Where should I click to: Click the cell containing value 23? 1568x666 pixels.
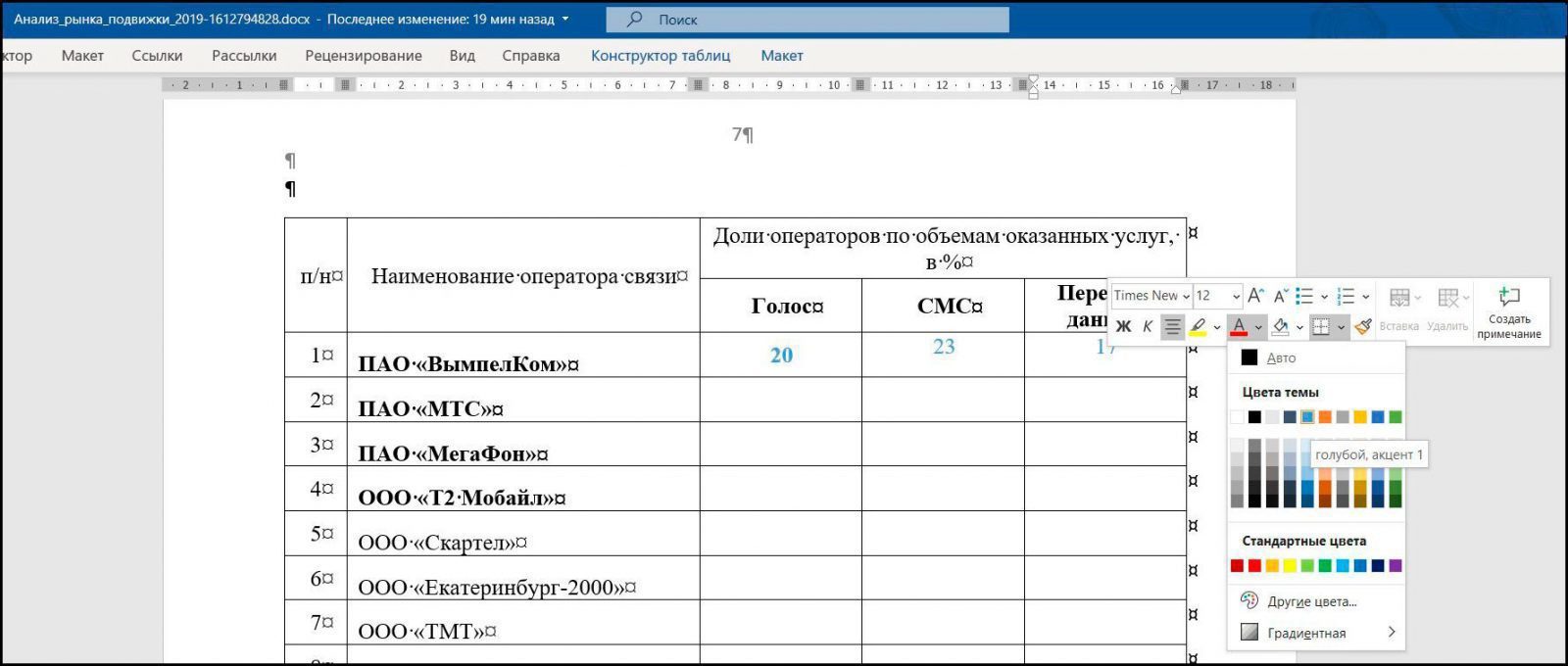[x=943, y=355]
